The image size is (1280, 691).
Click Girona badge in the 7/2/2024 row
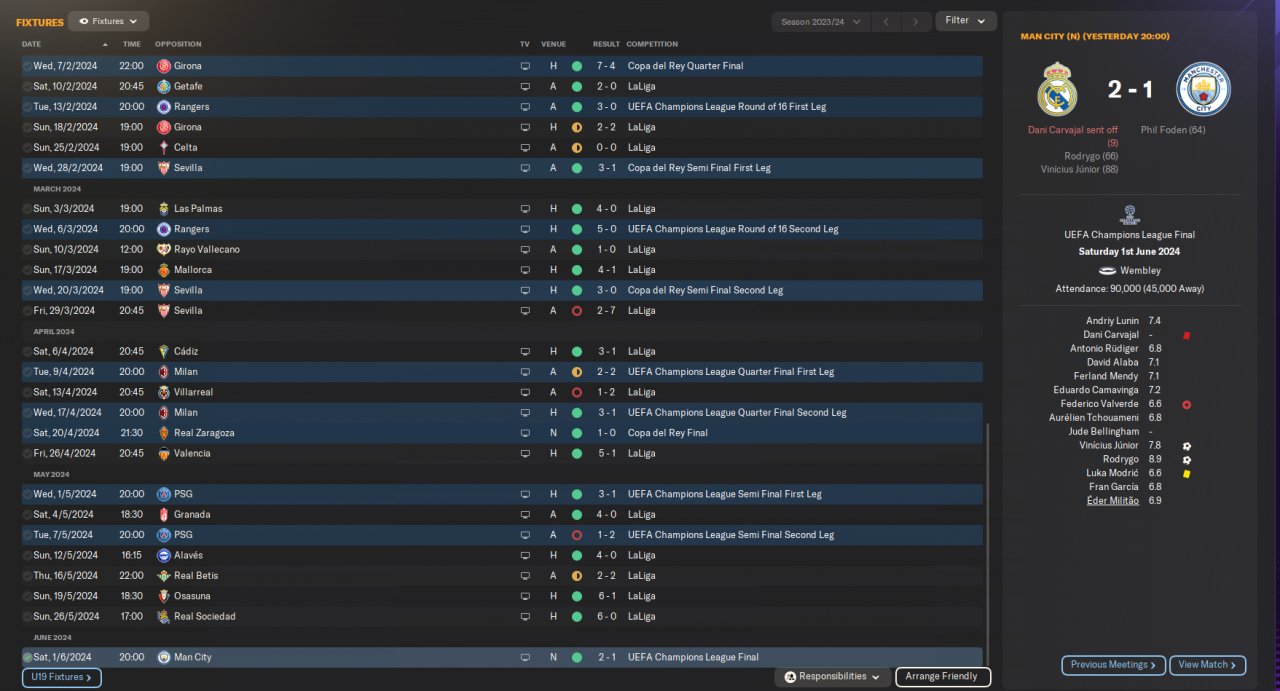click(x=164, y=66)
